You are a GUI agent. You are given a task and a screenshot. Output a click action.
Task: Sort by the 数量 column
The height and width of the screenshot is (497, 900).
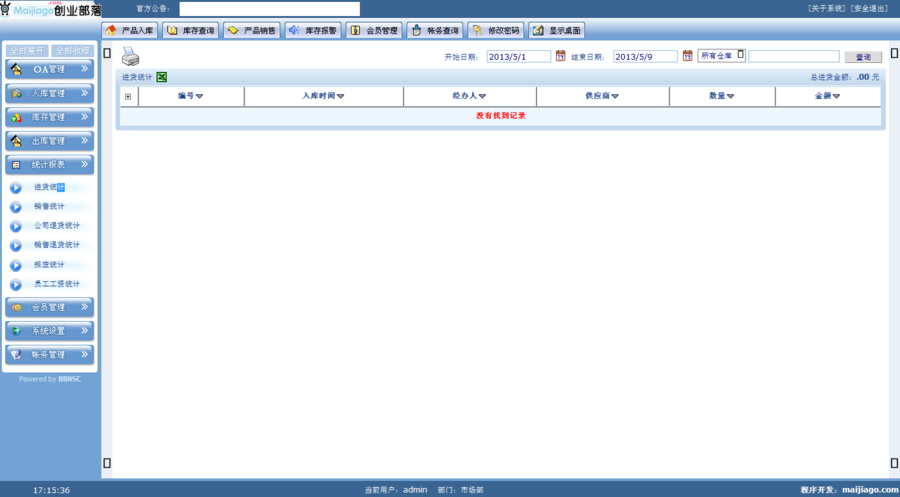coord(721,96)
